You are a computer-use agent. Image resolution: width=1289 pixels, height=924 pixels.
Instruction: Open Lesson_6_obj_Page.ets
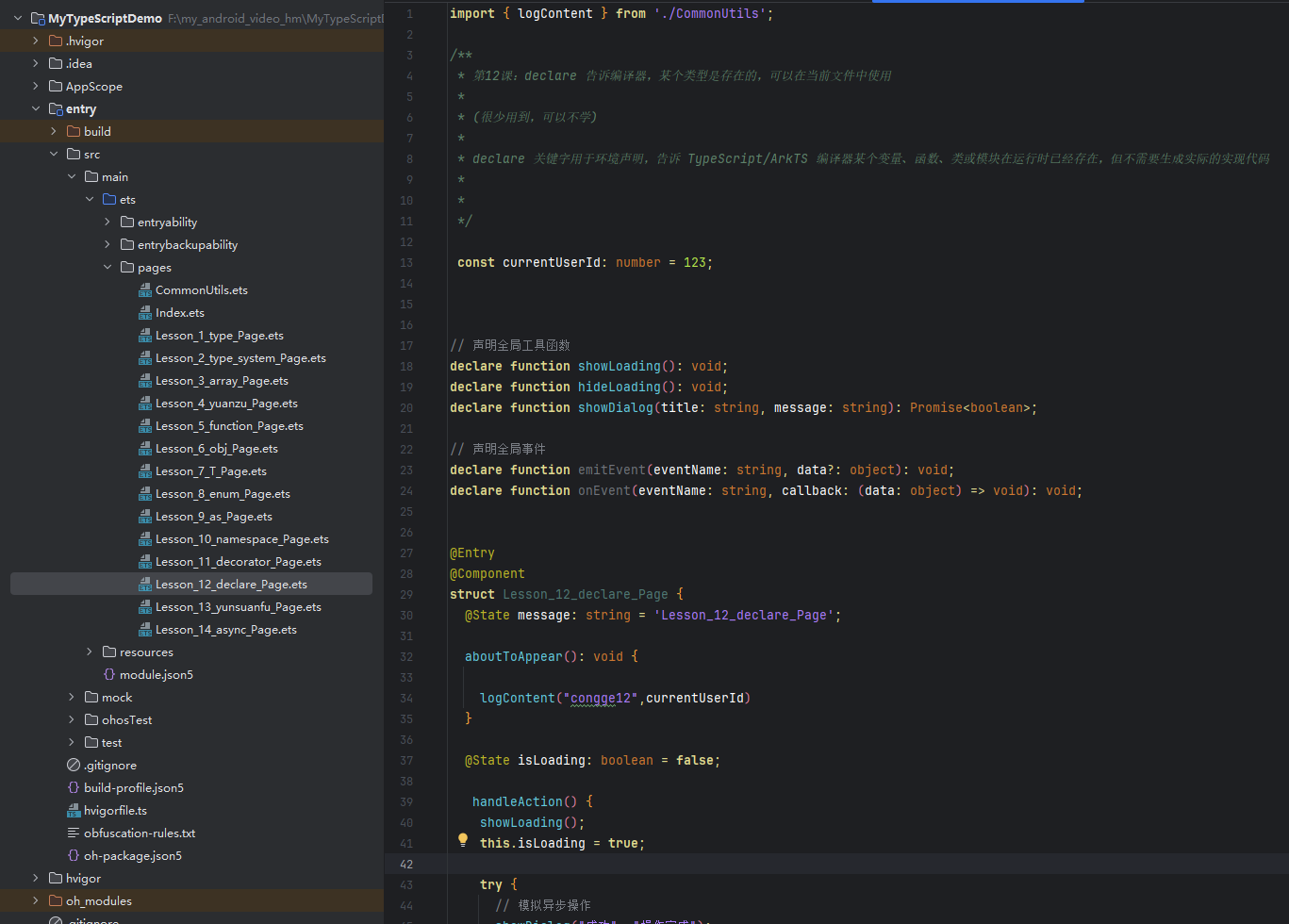[217, 449]
